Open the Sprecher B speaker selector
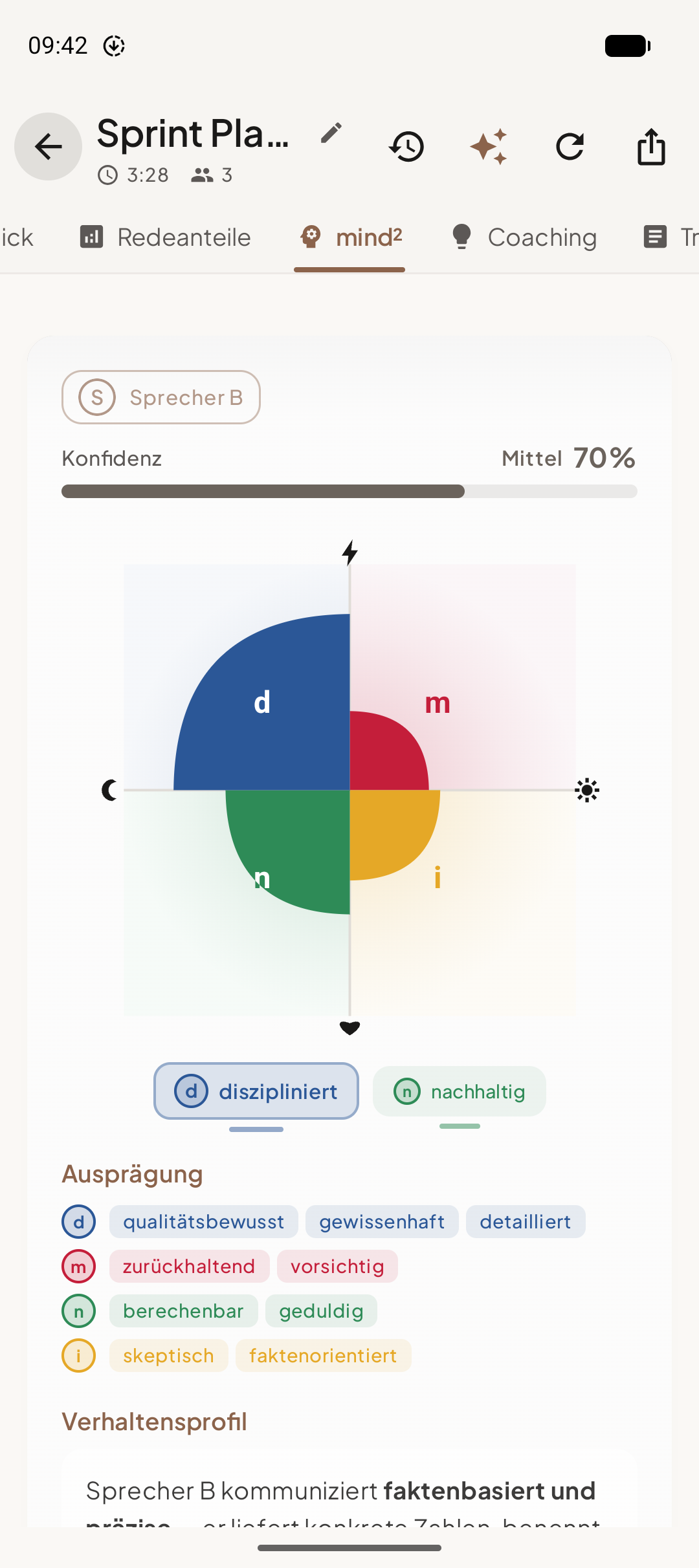This screenshot has height=1568, width=699. click(x=161, y=397)
